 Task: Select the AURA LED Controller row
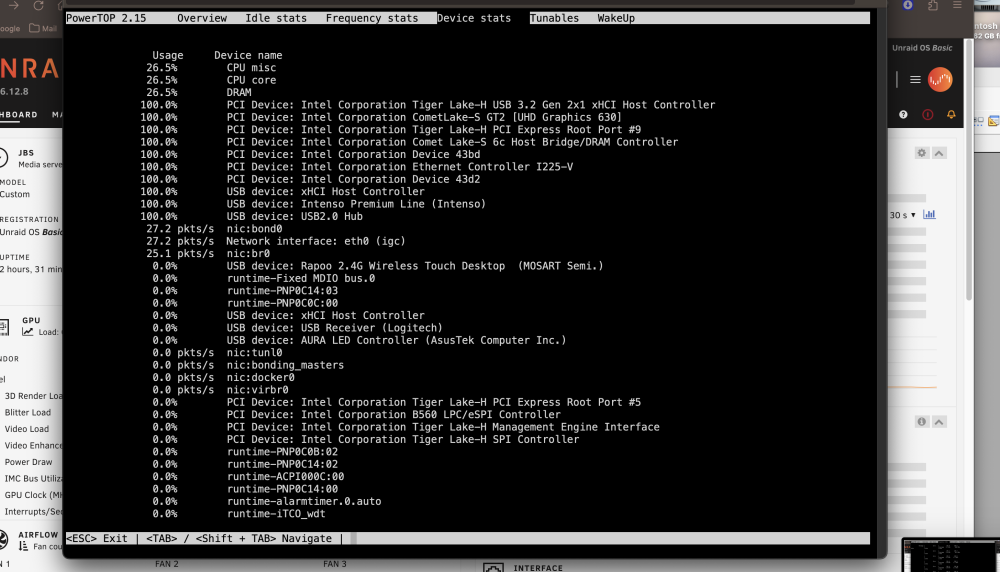(359, 341)
